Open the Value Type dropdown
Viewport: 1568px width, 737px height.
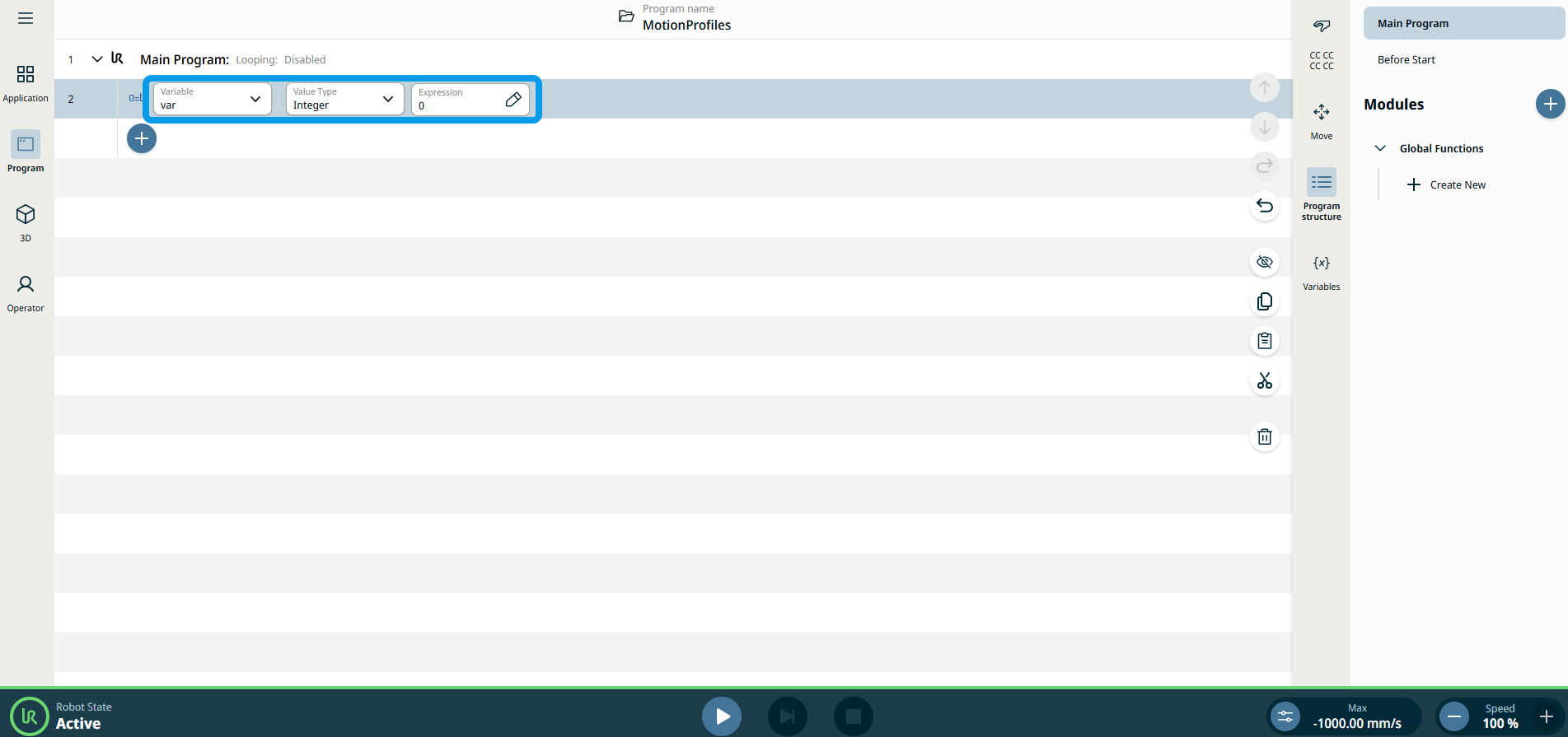tap(344, 99)
